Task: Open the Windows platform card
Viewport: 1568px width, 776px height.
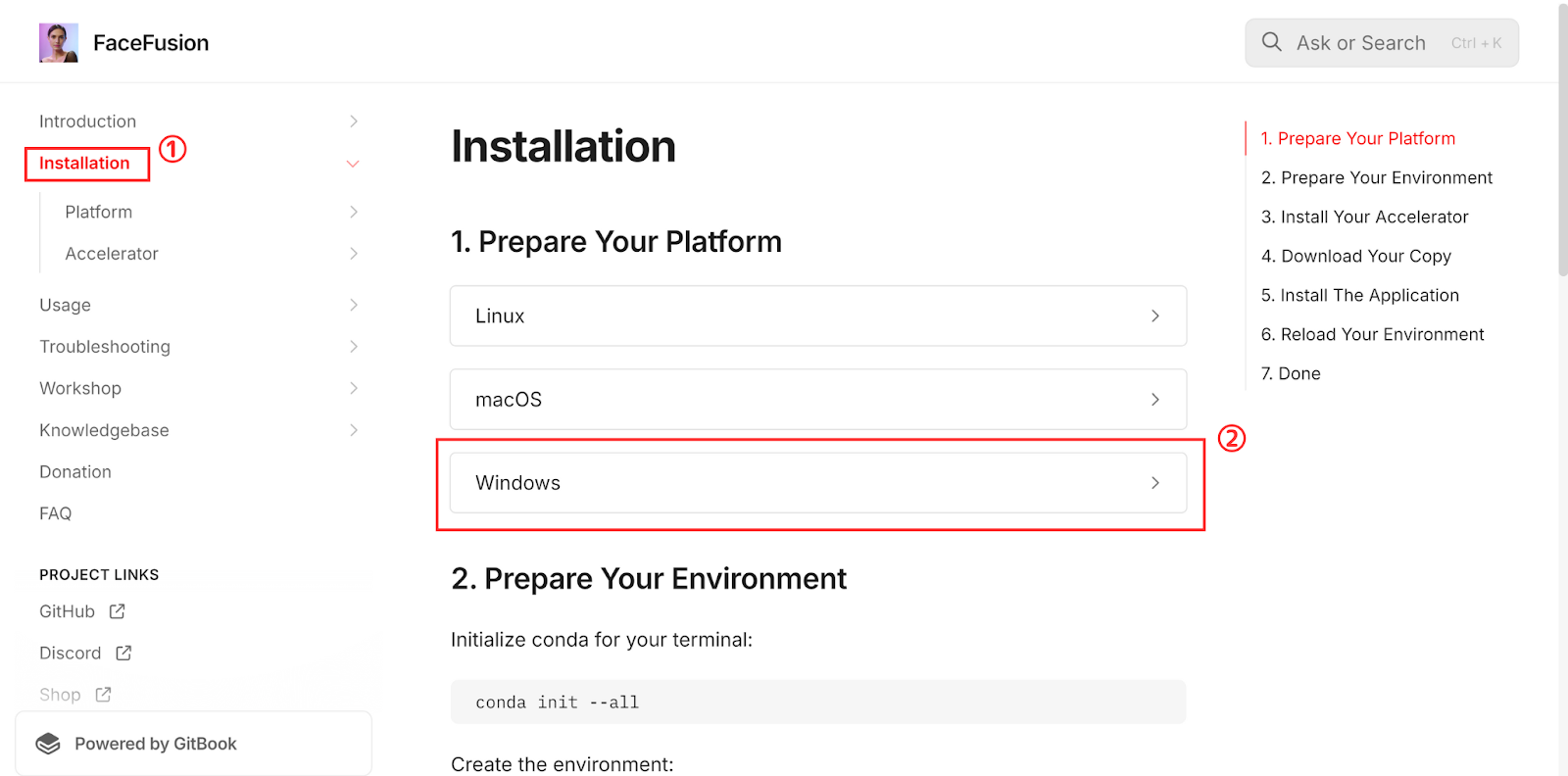Action: tap(817, 483)
